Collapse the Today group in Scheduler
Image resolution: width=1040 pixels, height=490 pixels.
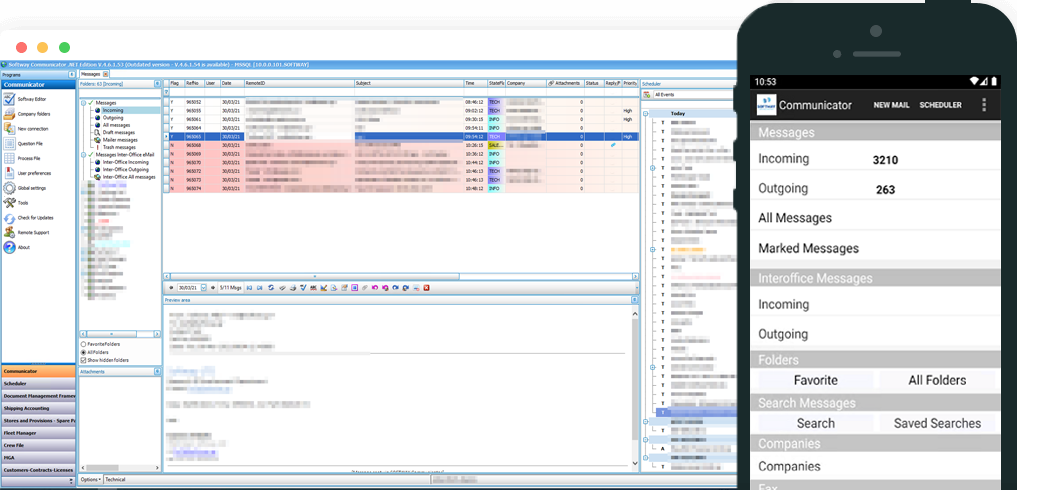tap(646, 113)
